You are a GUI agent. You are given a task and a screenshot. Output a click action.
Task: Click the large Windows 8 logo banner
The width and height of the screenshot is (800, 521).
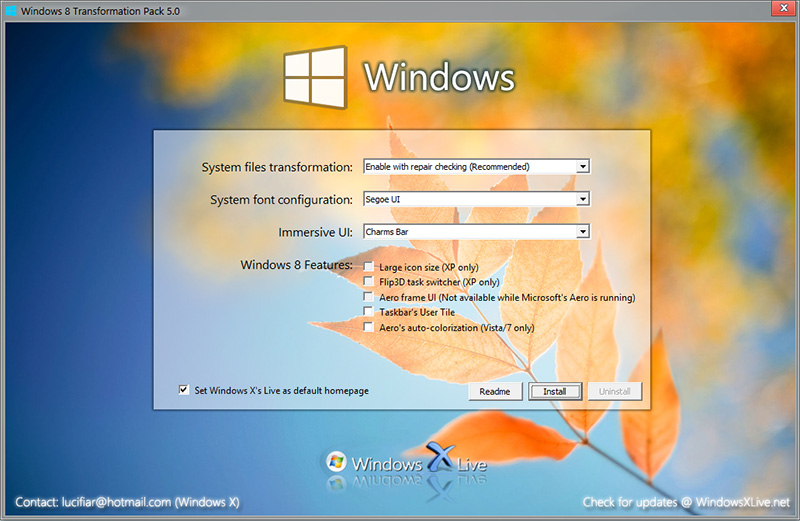pos(399,77)
